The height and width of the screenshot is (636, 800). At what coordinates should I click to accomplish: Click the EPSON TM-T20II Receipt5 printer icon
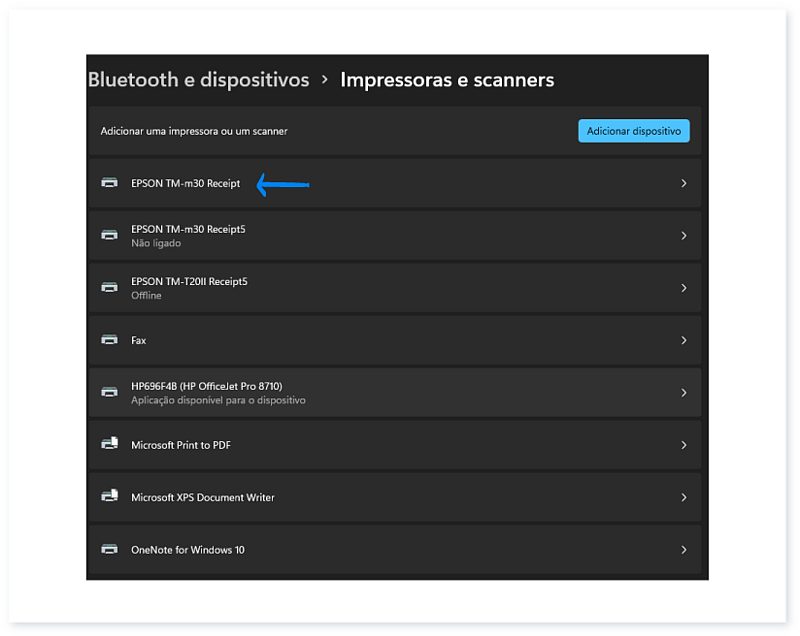(109, 287)
